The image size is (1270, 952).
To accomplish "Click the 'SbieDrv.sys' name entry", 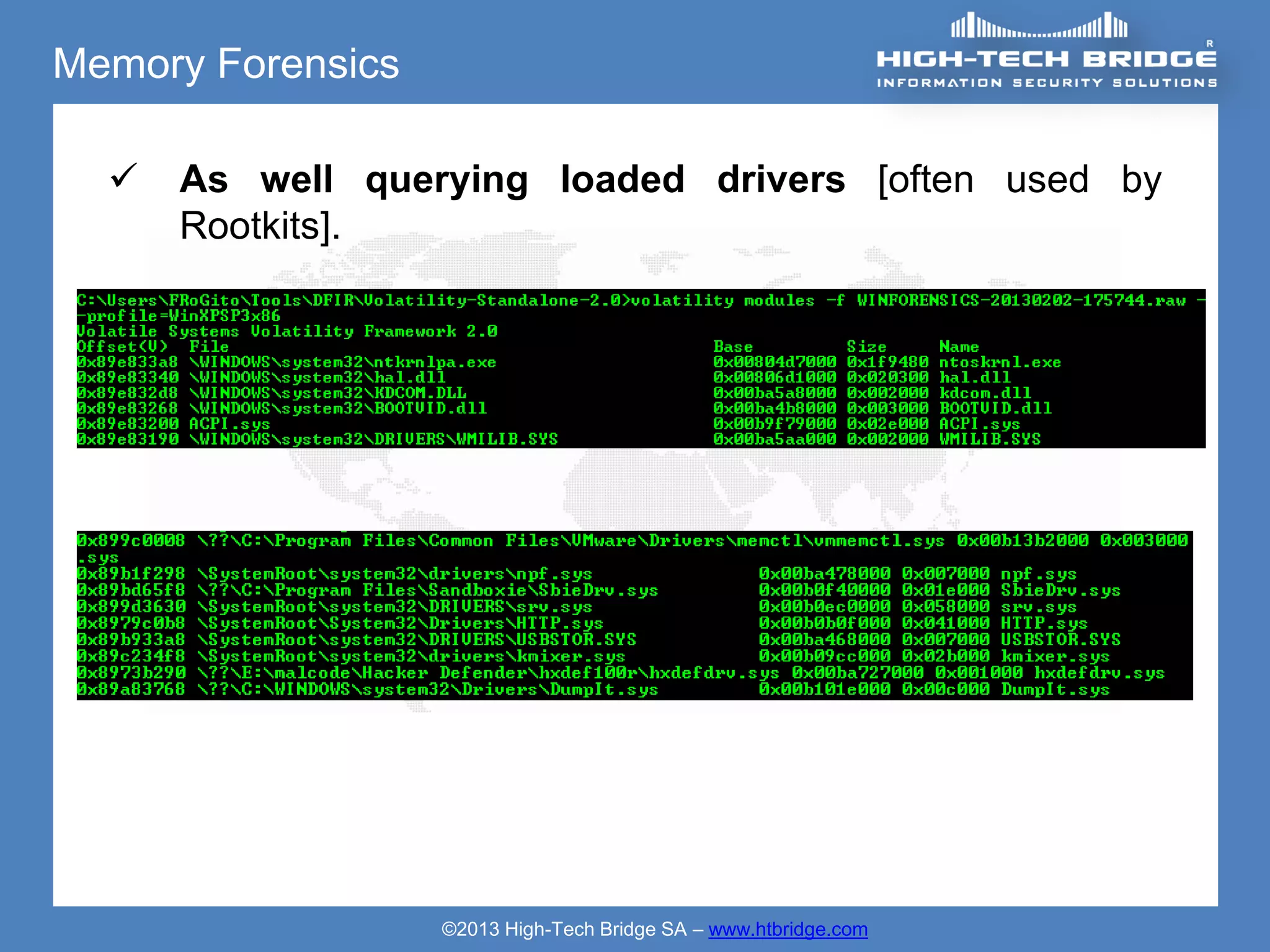I will 1060,591.
